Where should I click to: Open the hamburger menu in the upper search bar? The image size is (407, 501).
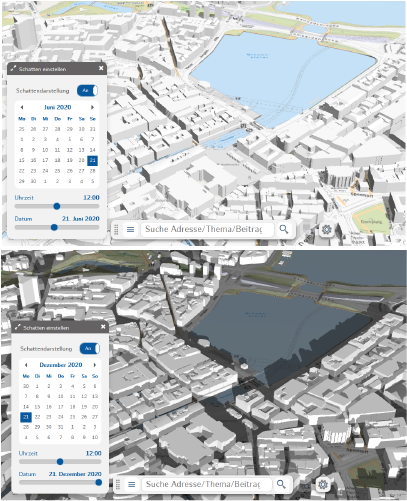click(130, 229)
